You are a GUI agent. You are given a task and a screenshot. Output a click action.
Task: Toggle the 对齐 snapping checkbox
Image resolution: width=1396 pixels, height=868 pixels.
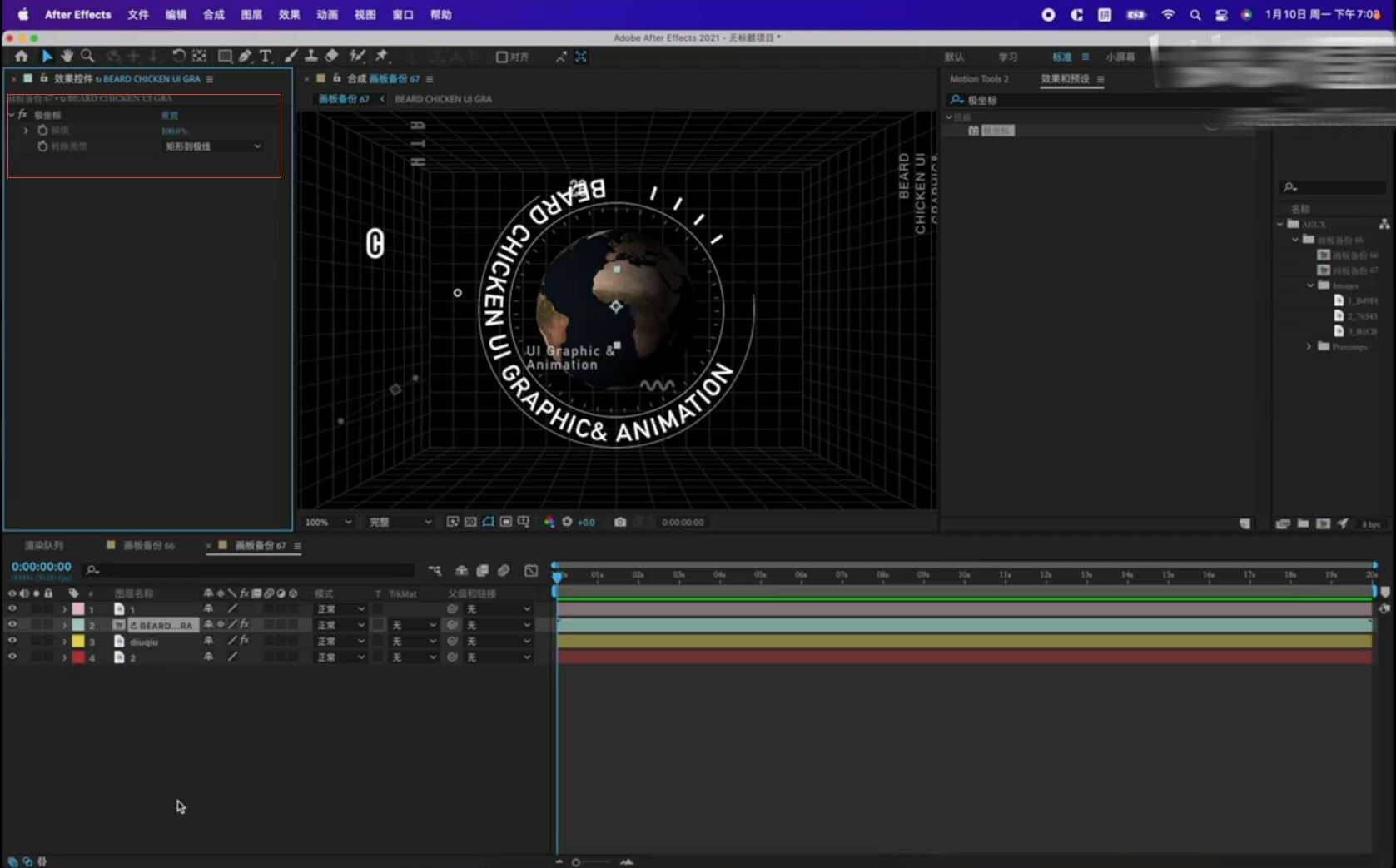pos(501,57)
